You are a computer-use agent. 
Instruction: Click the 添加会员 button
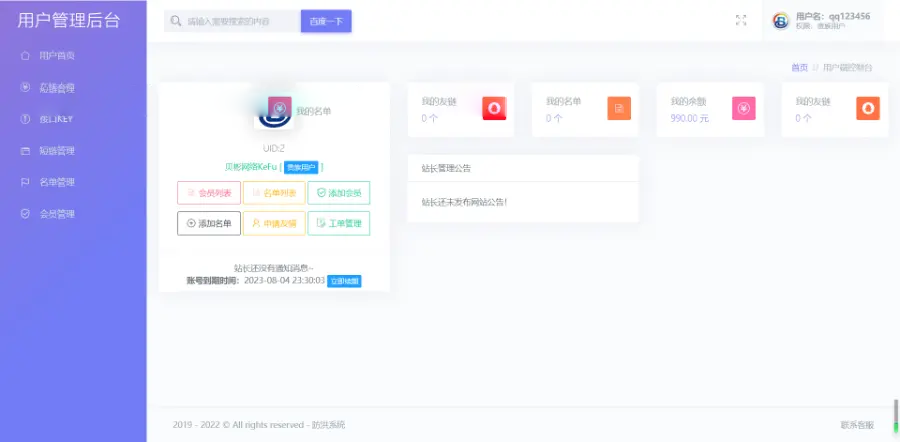click(338, 193)
